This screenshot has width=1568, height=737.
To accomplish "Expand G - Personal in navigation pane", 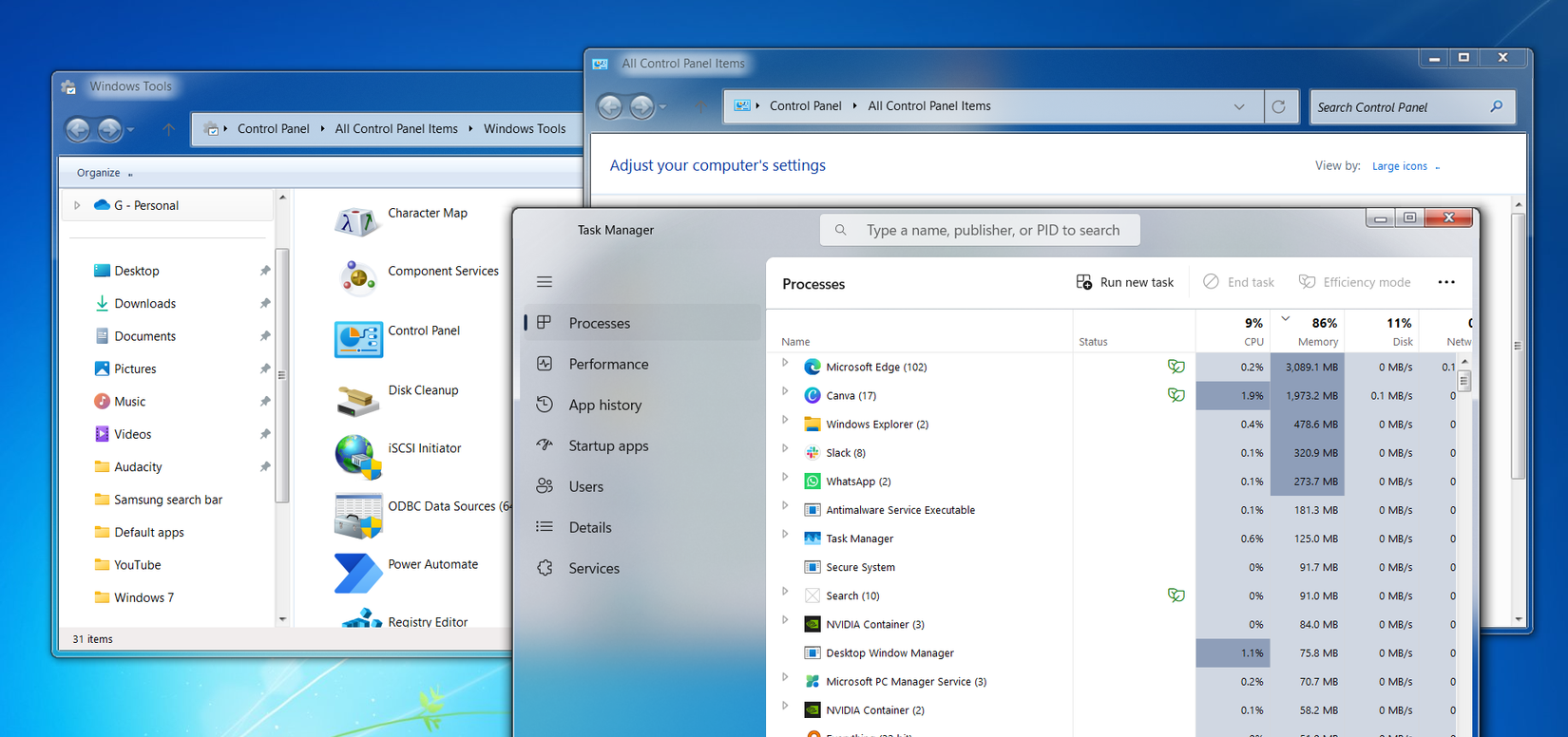I will pos(78,205).
